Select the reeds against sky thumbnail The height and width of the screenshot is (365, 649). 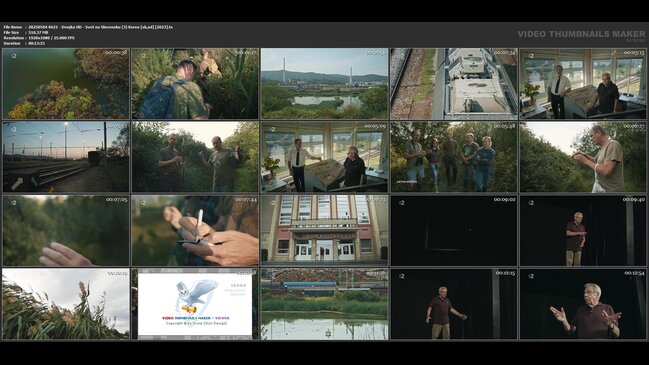click(66, 304)
